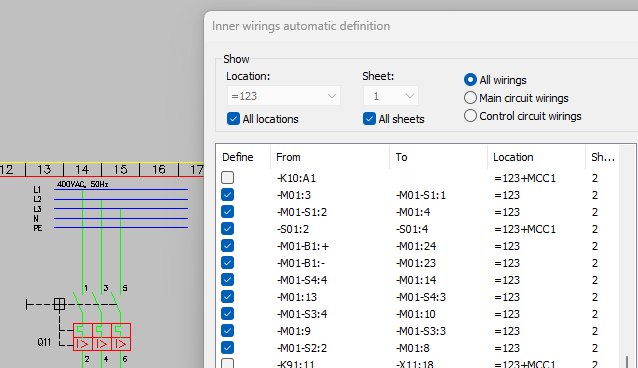This screenshot has width=638, height=368.
Task: Sort list by the From column header
Action: click(330, 157)
